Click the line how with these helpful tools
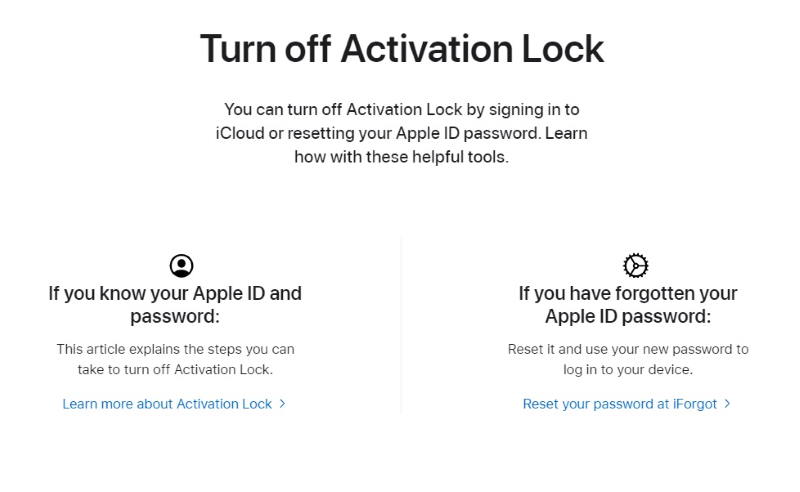 click(x=401, y=157)
